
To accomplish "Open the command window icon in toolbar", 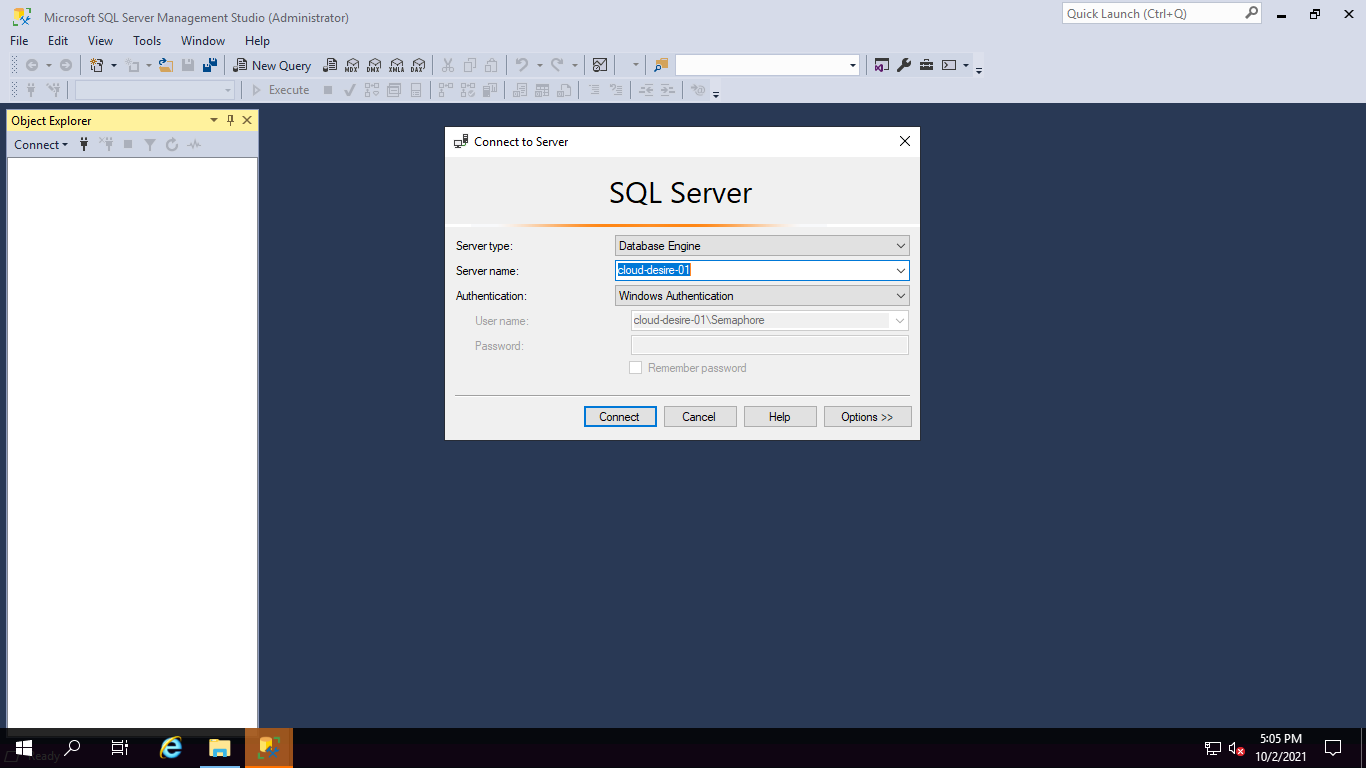I will point(949,65).
